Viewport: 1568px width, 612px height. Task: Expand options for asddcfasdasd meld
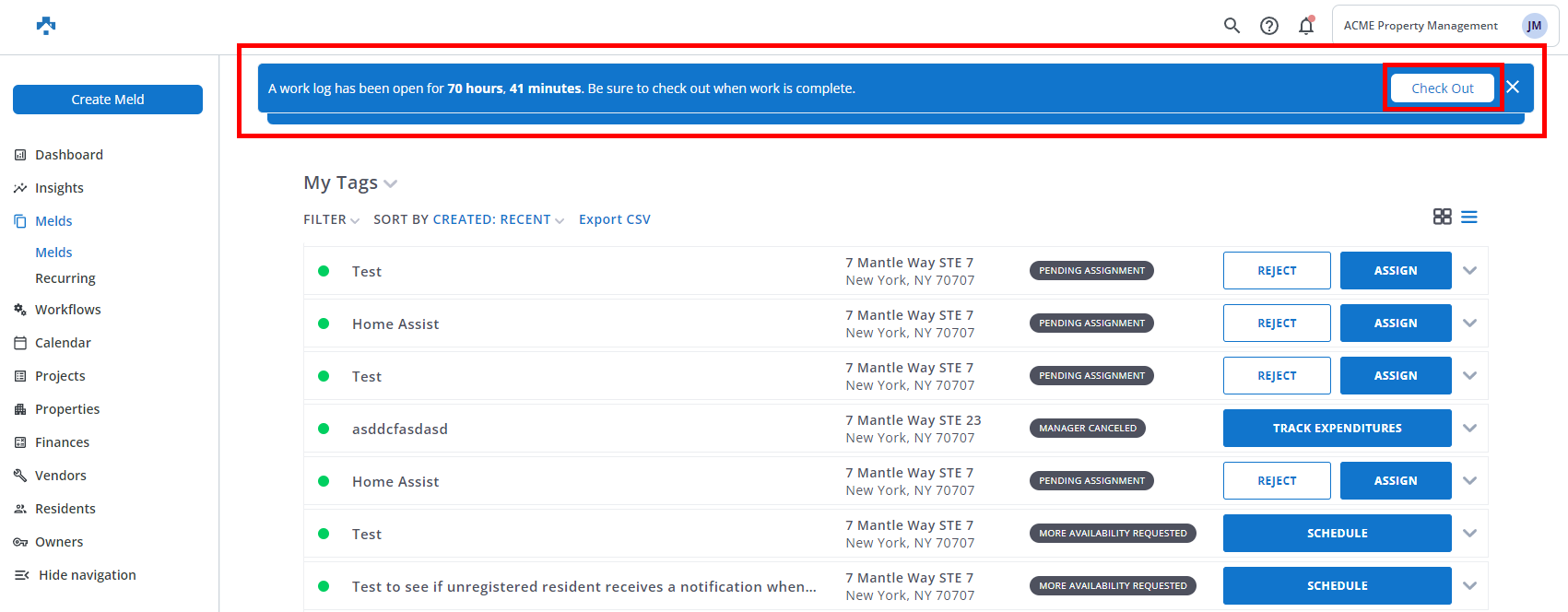click(1469, 429)
